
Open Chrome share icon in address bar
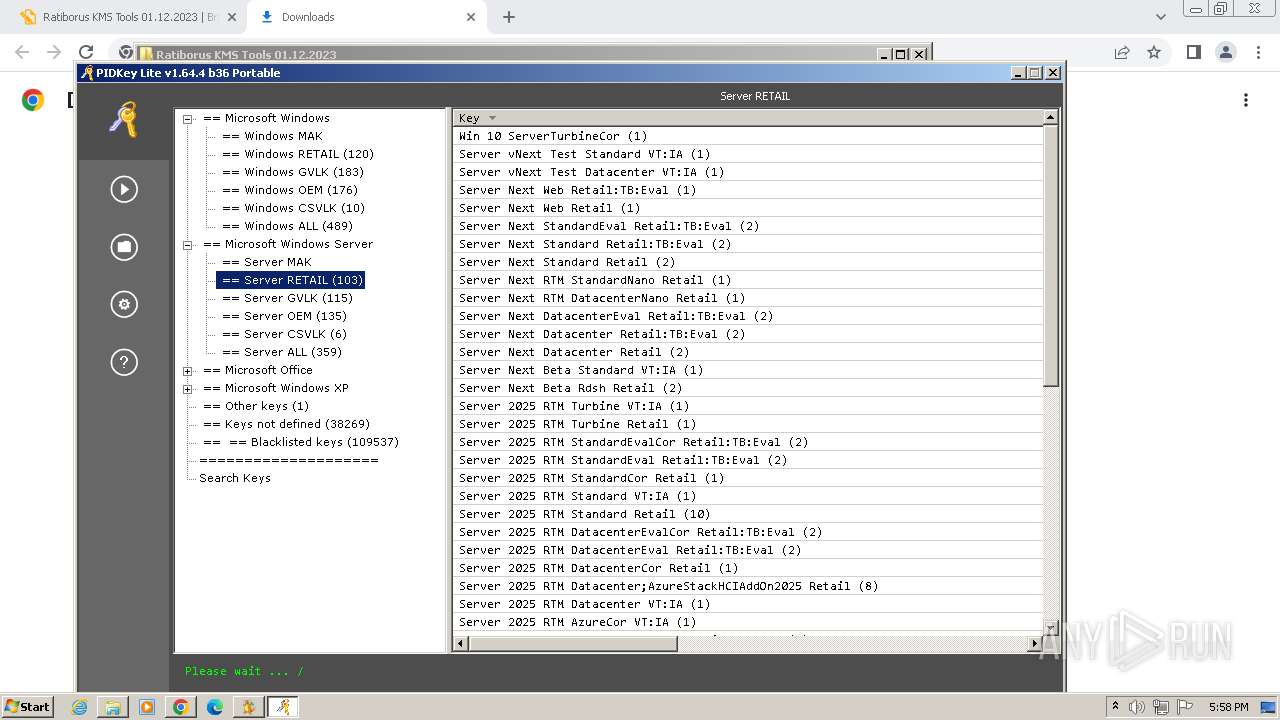point(1122,52)
